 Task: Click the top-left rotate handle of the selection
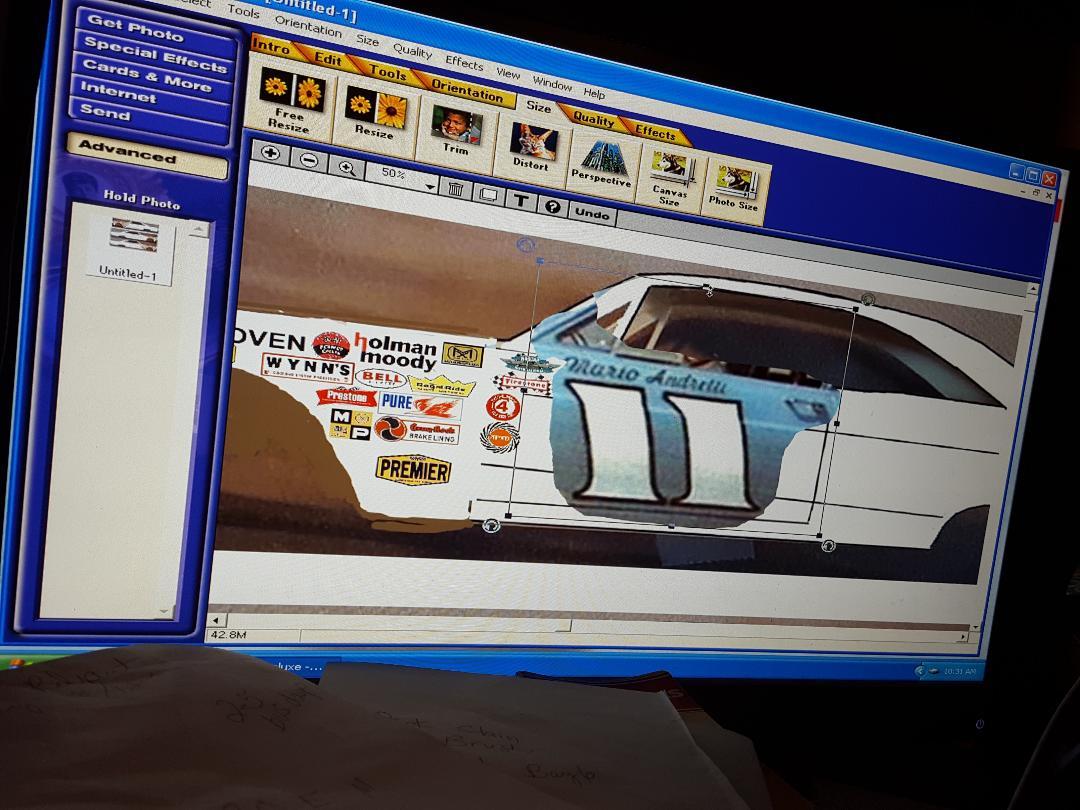tap(526, 245)
